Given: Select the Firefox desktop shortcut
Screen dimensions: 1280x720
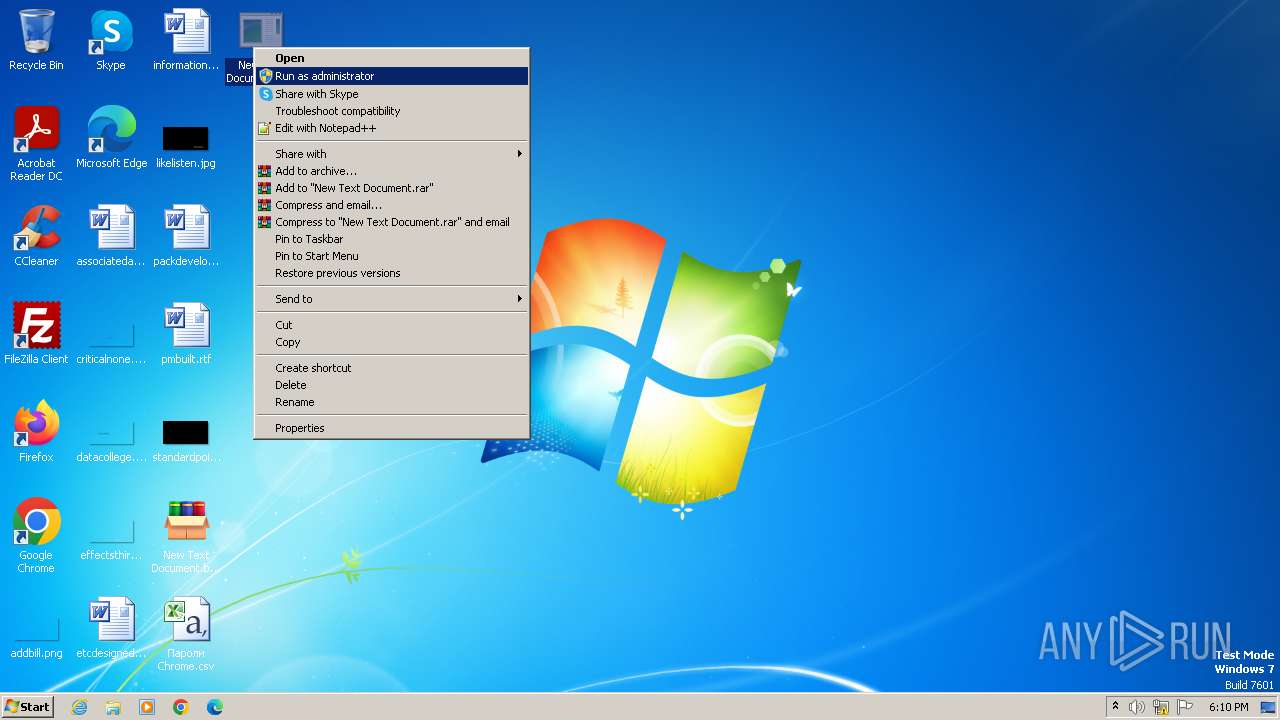Looking at the screenshot, I should [x=36, y=432].
